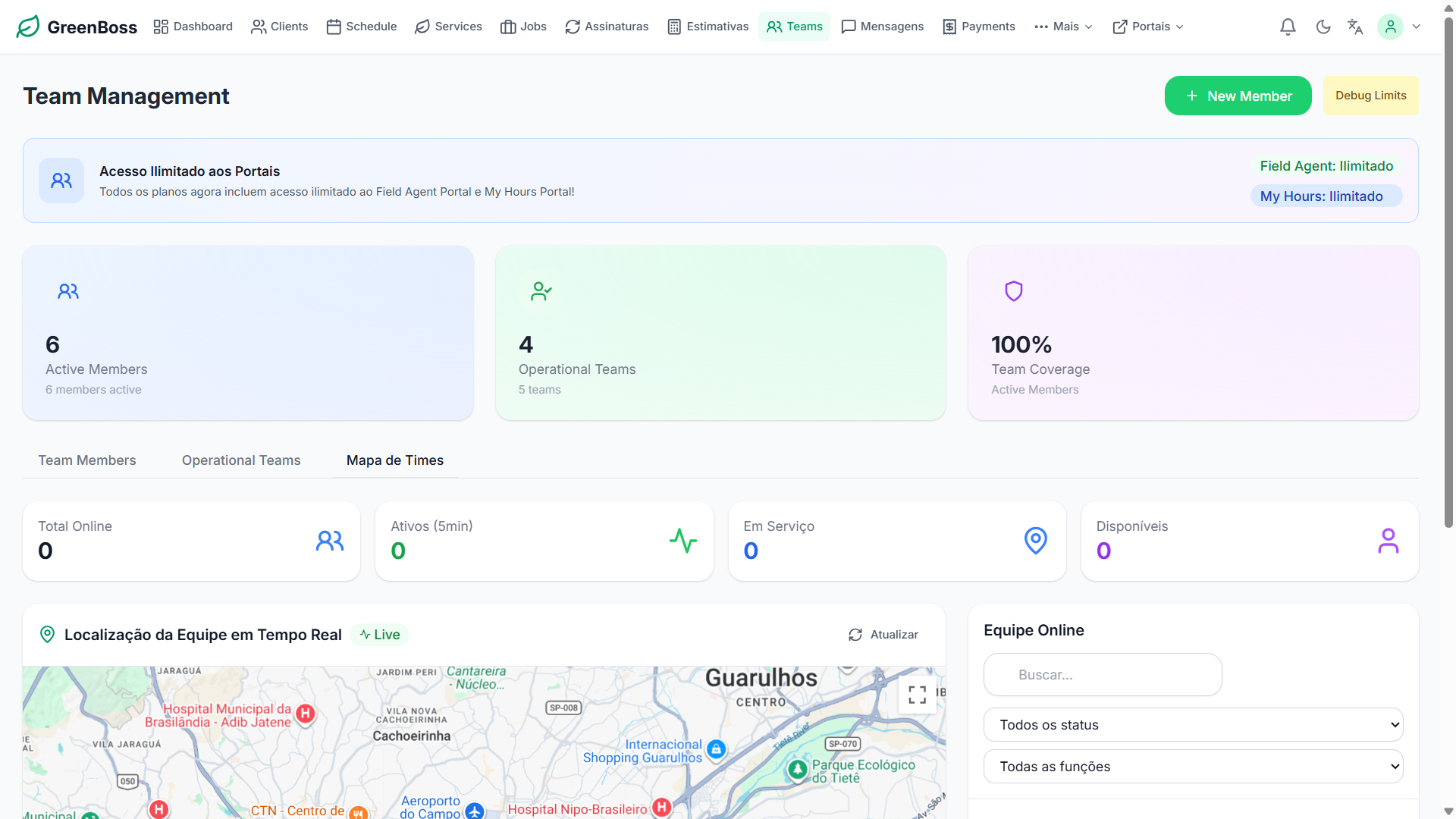Expand the Portais menu

point(1148,27)
